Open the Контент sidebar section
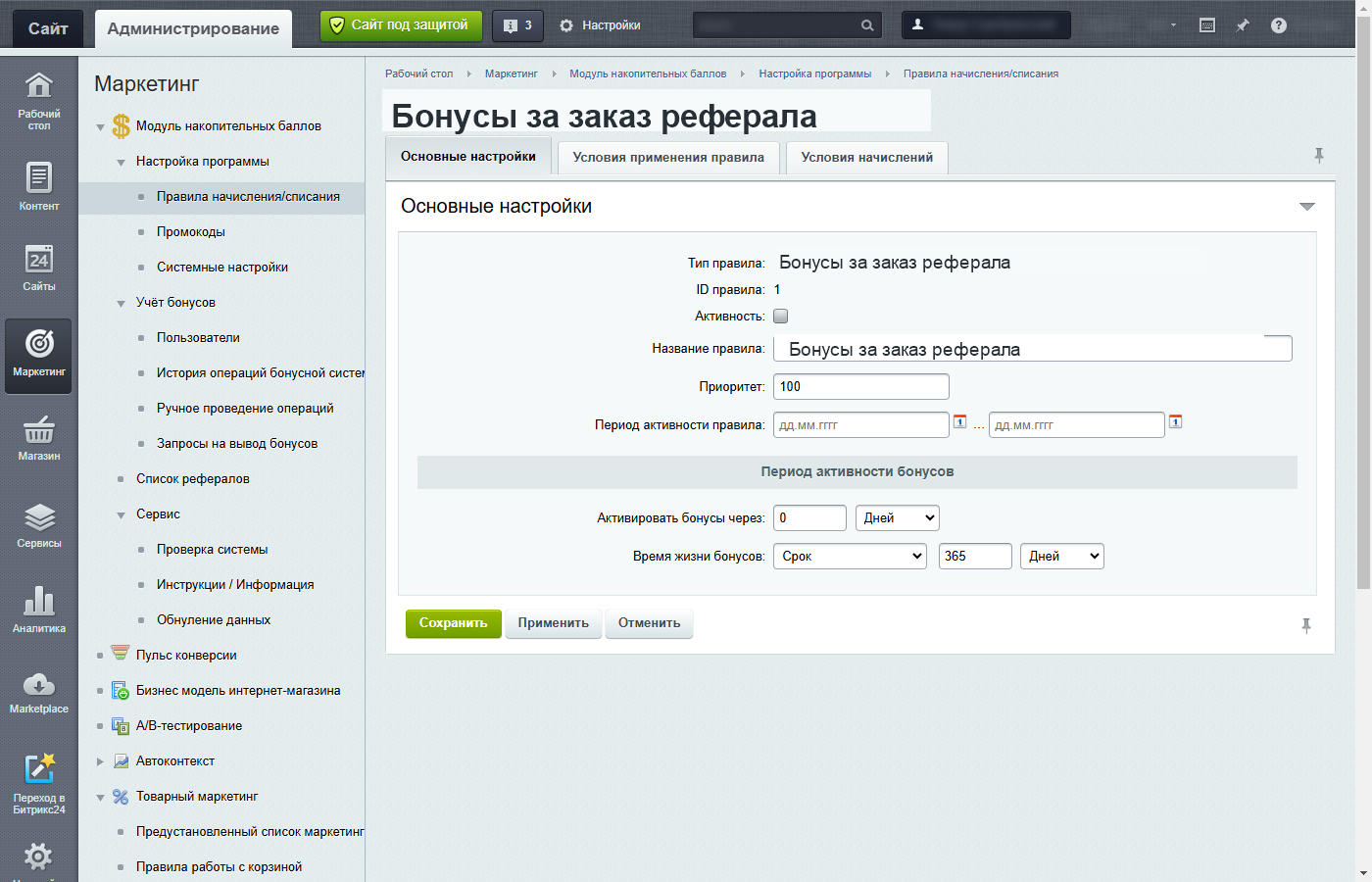 point(39,185)
